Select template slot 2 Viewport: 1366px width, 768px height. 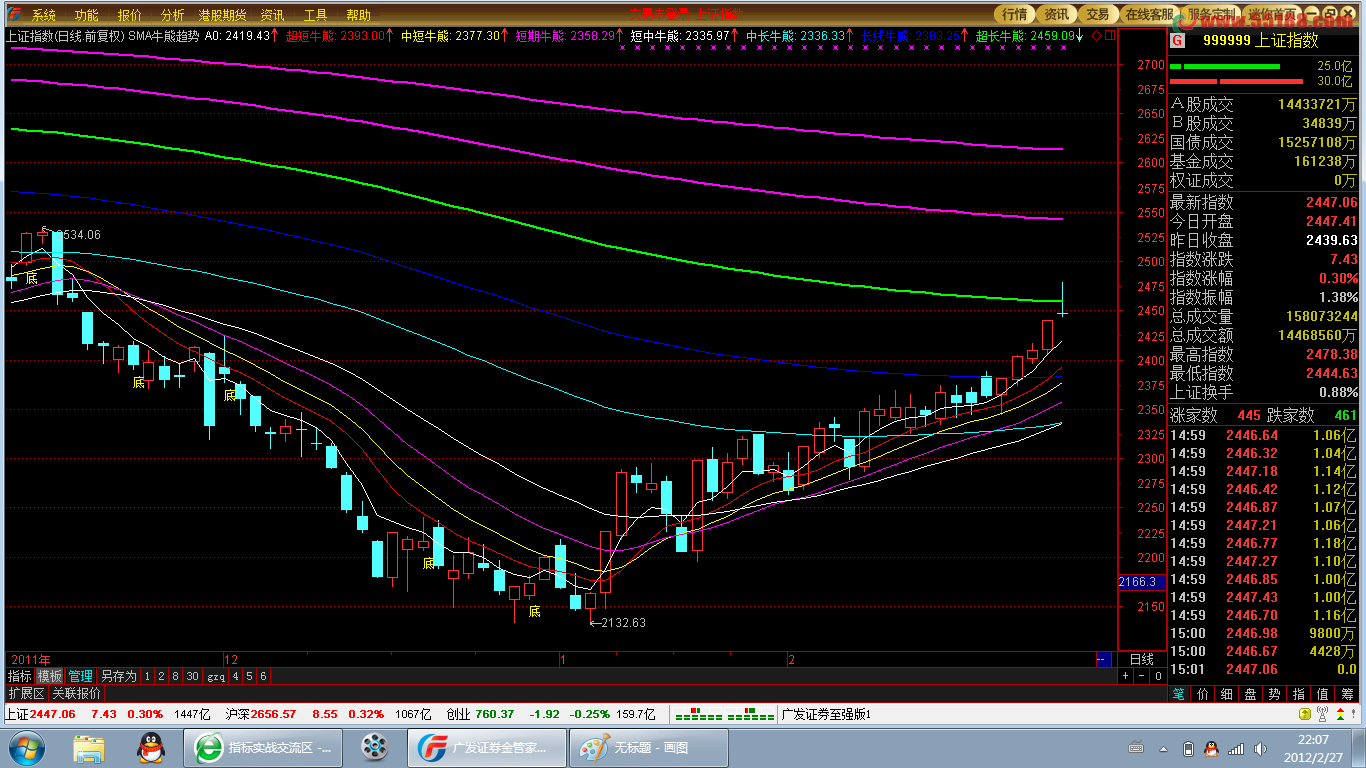coord(161,676)
